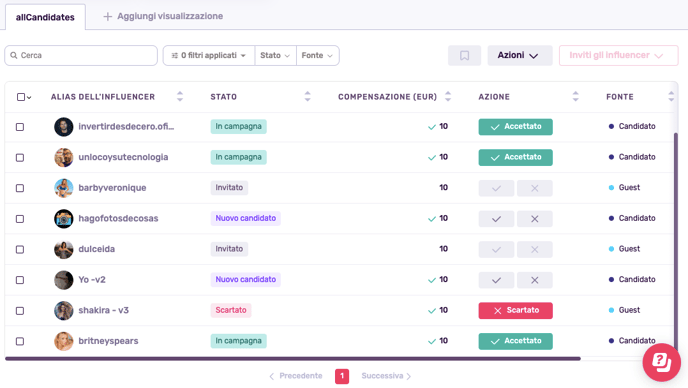Toggle the select-all header checkbox
The width and height of the screenshot is (688, 388).
tap(21, 97)
